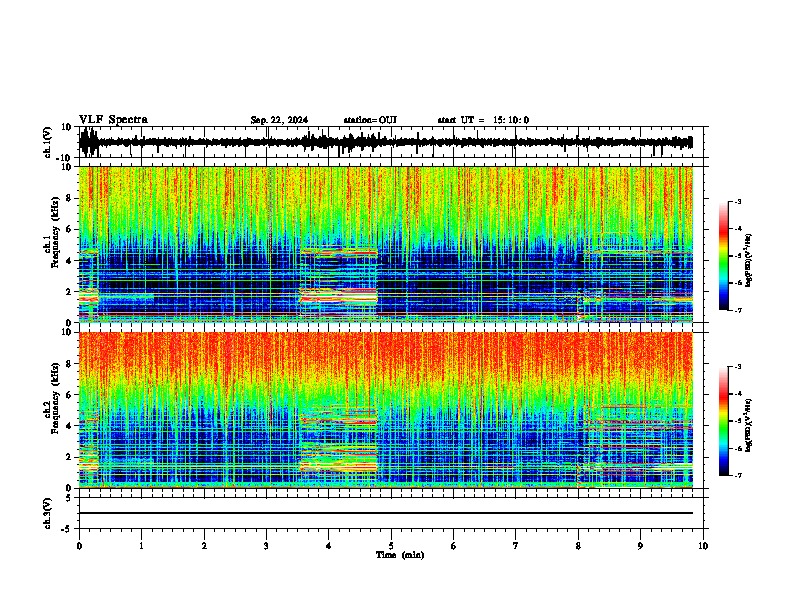Click the time axis tick label '3'
This screenshot has height=612, width=792.
[266, 546]
